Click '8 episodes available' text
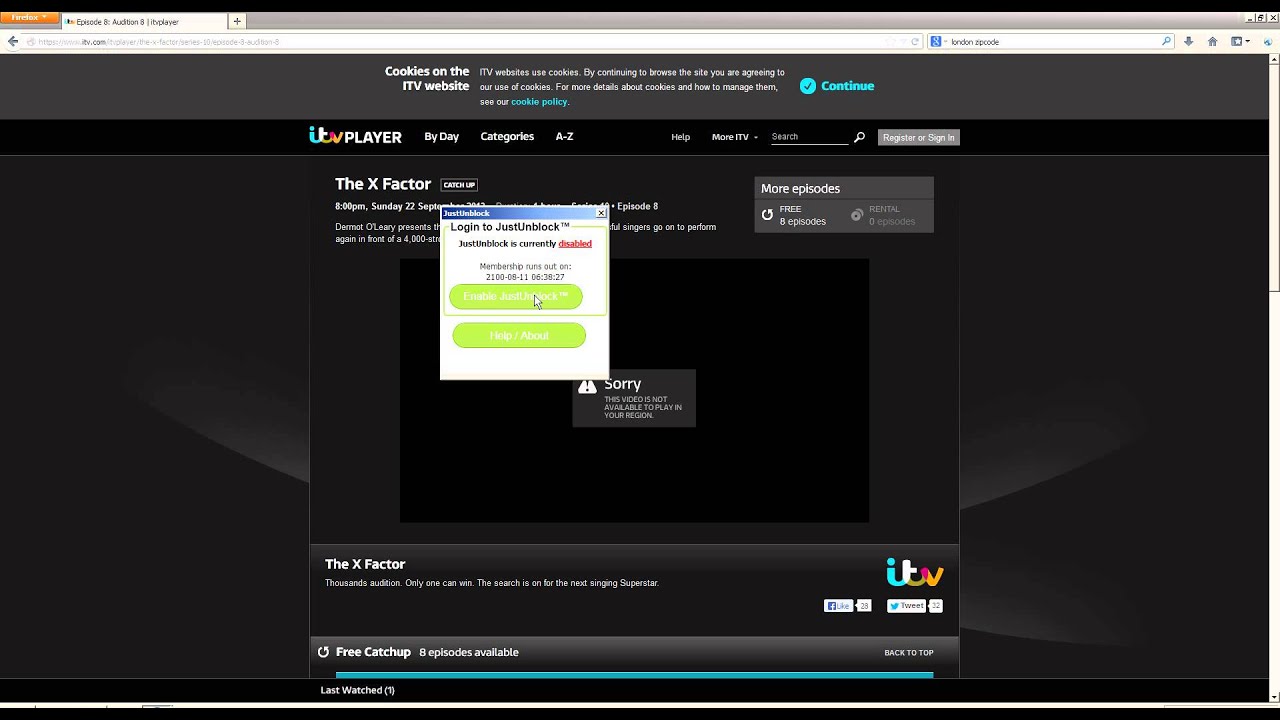The image size is (1280, 720). point(469,652)
